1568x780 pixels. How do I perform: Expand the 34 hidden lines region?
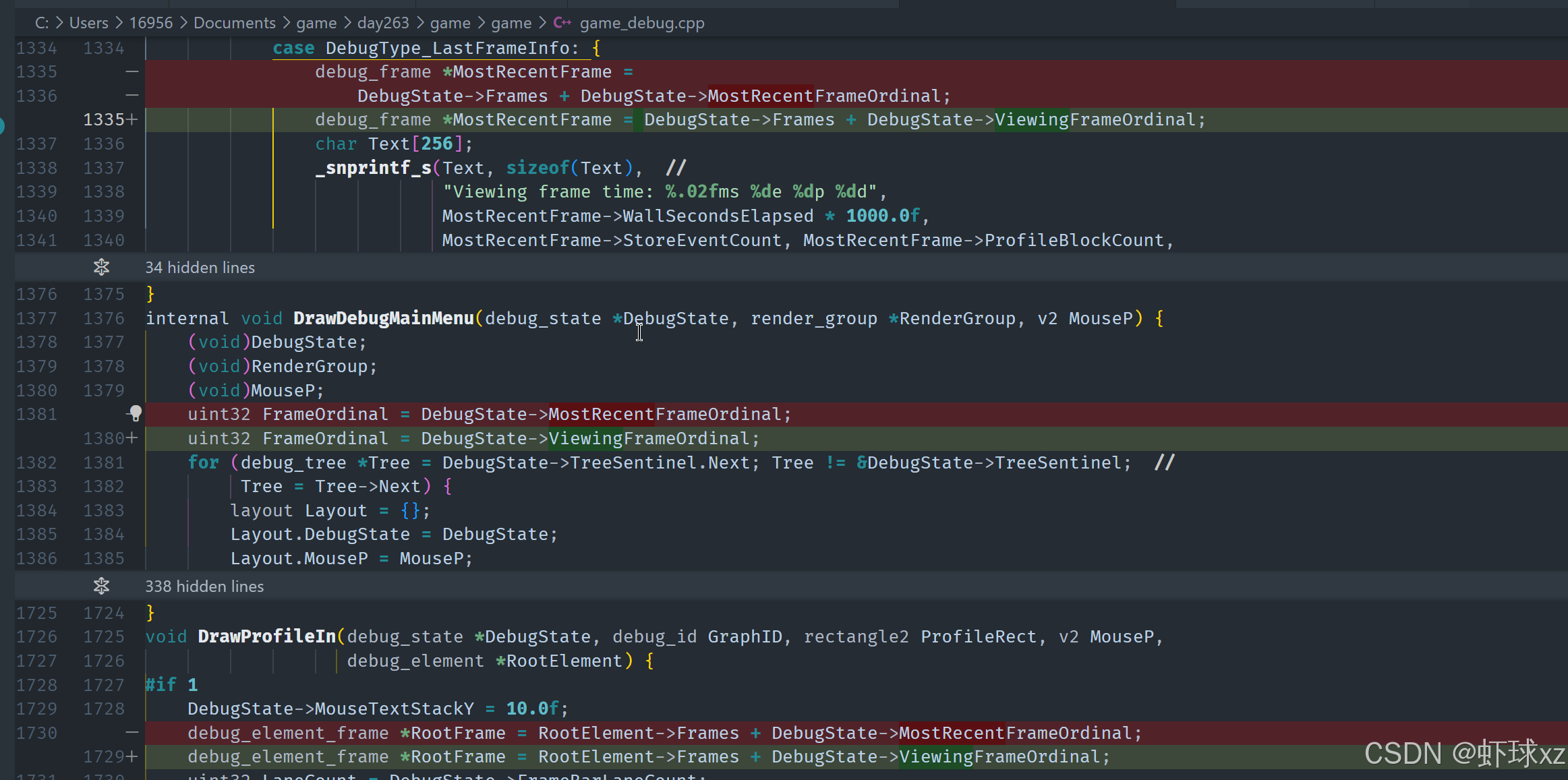pos(200,267)
